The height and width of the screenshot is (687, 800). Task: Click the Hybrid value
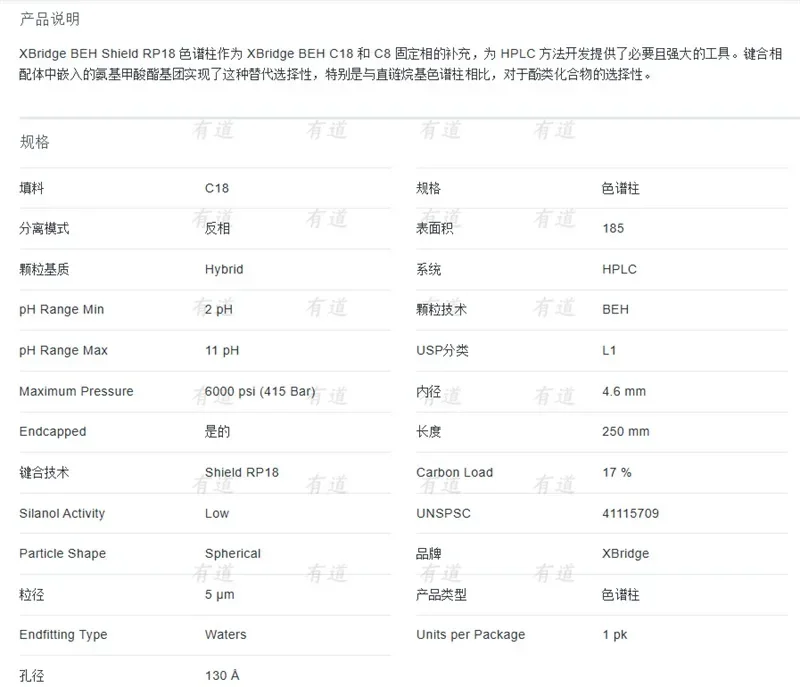224,269
